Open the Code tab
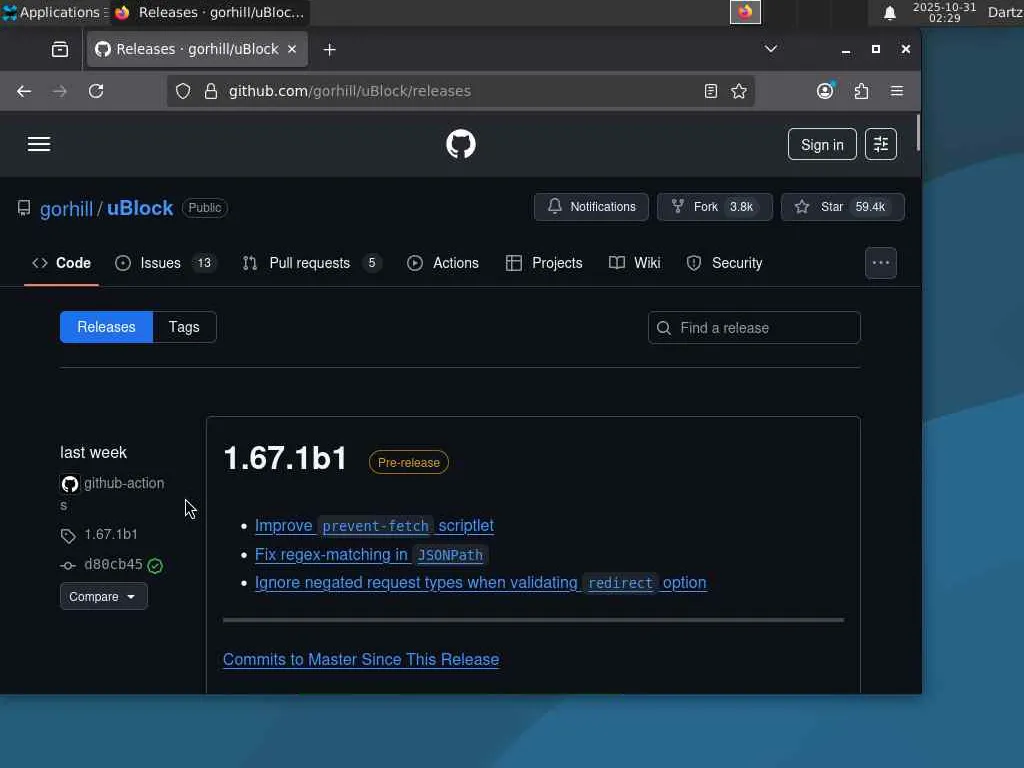This screenshot has height=768, width=1024. 61,263
